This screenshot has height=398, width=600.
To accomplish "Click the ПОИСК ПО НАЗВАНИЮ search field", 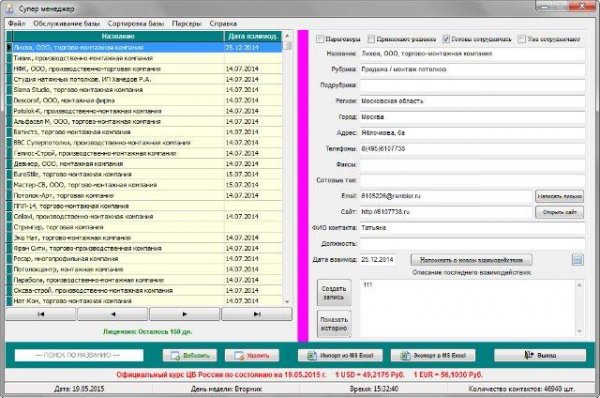I will click(x=79, y=355).
